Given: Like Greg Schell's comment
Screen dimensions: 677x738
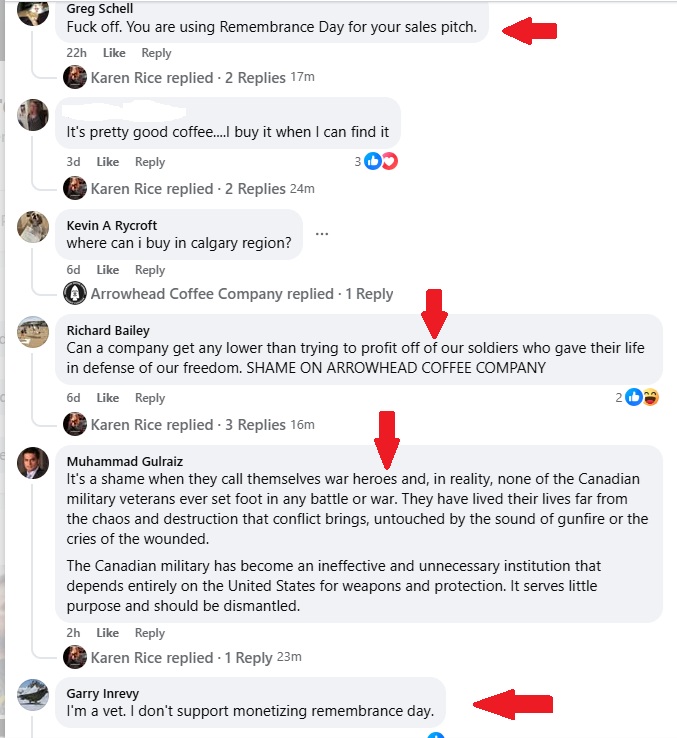Looking at the screenshot, I should point(114,53).
